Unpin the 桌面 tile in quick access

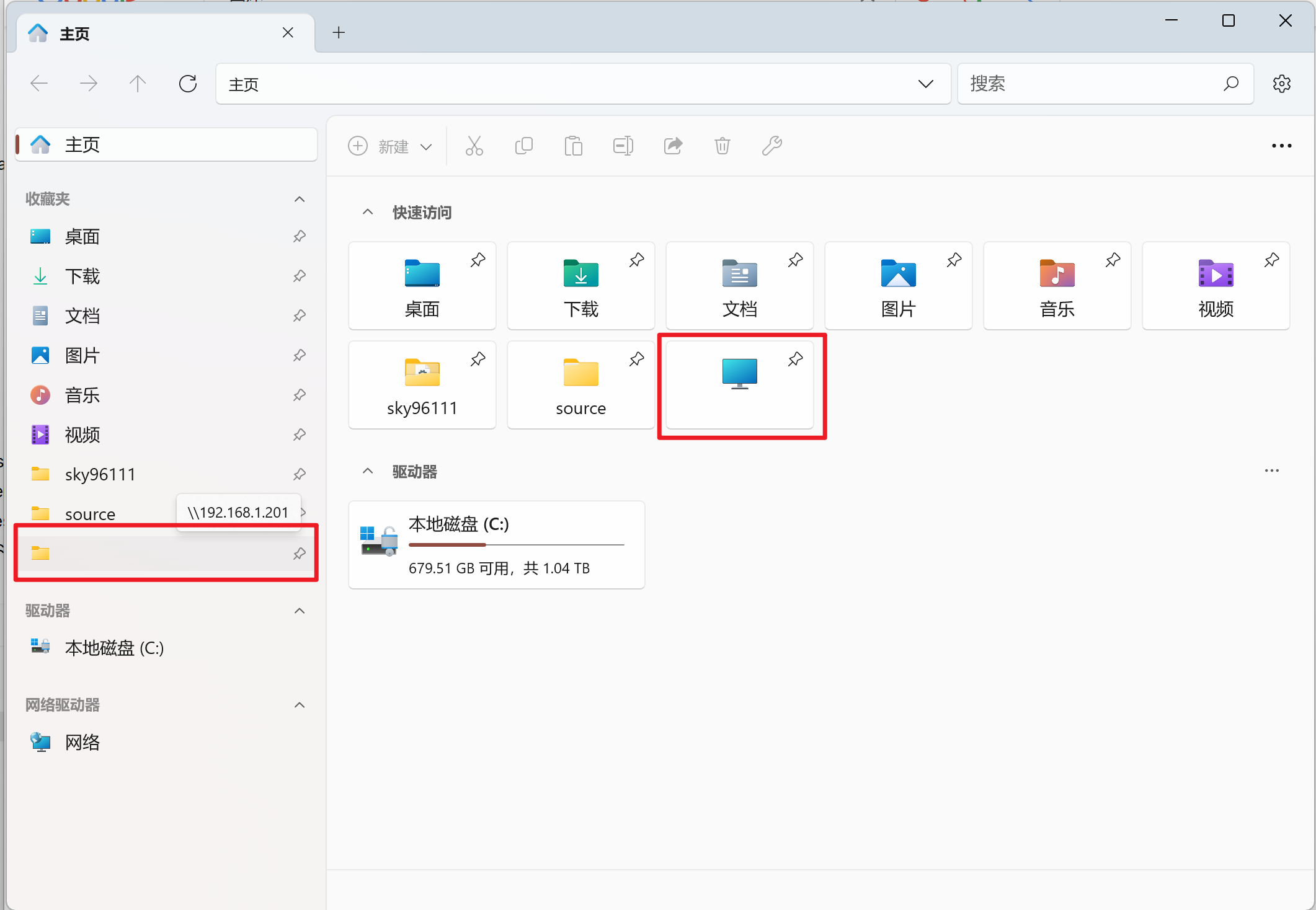(478, 260)
